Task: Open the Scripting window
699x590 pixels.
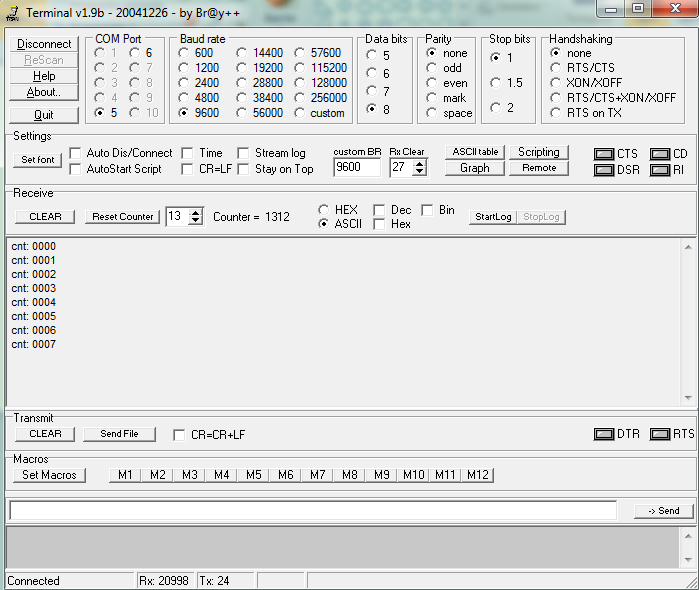Action: (x=539, y=152)
